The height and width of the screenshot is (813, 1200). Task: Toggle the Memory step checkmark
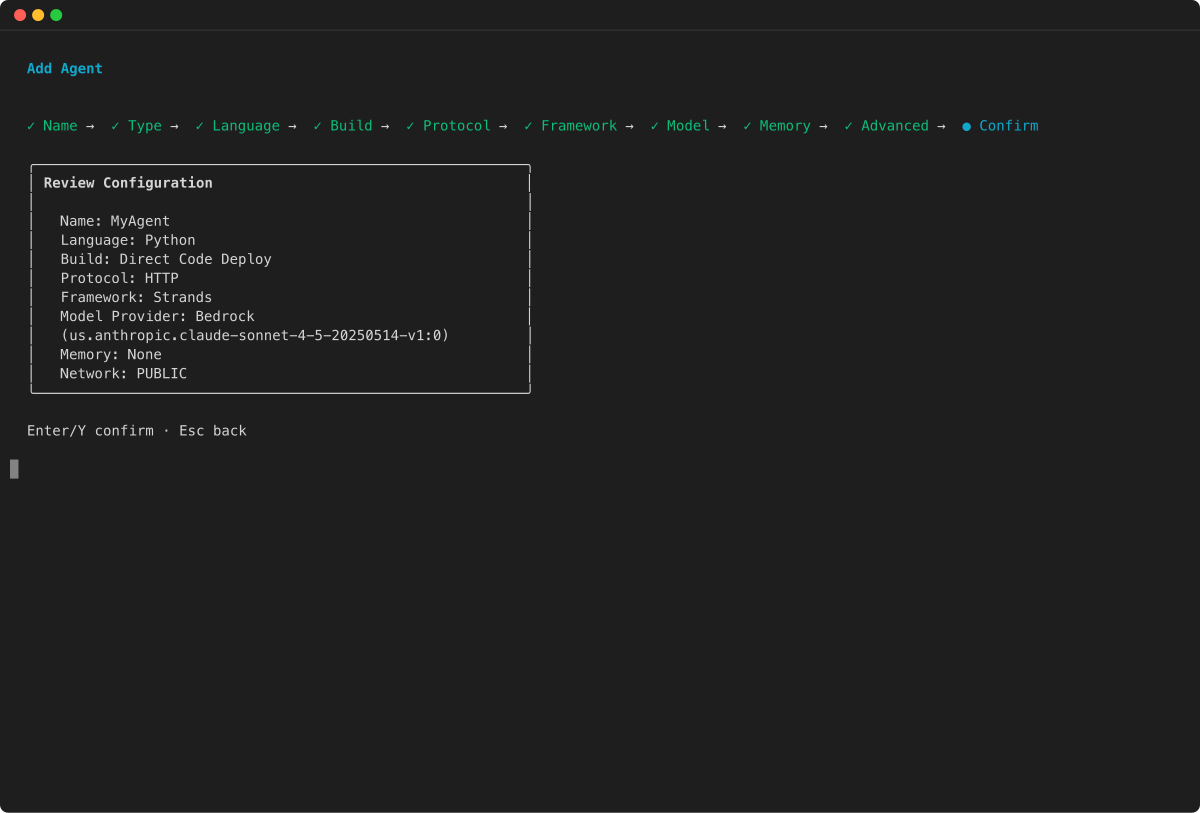745,125
